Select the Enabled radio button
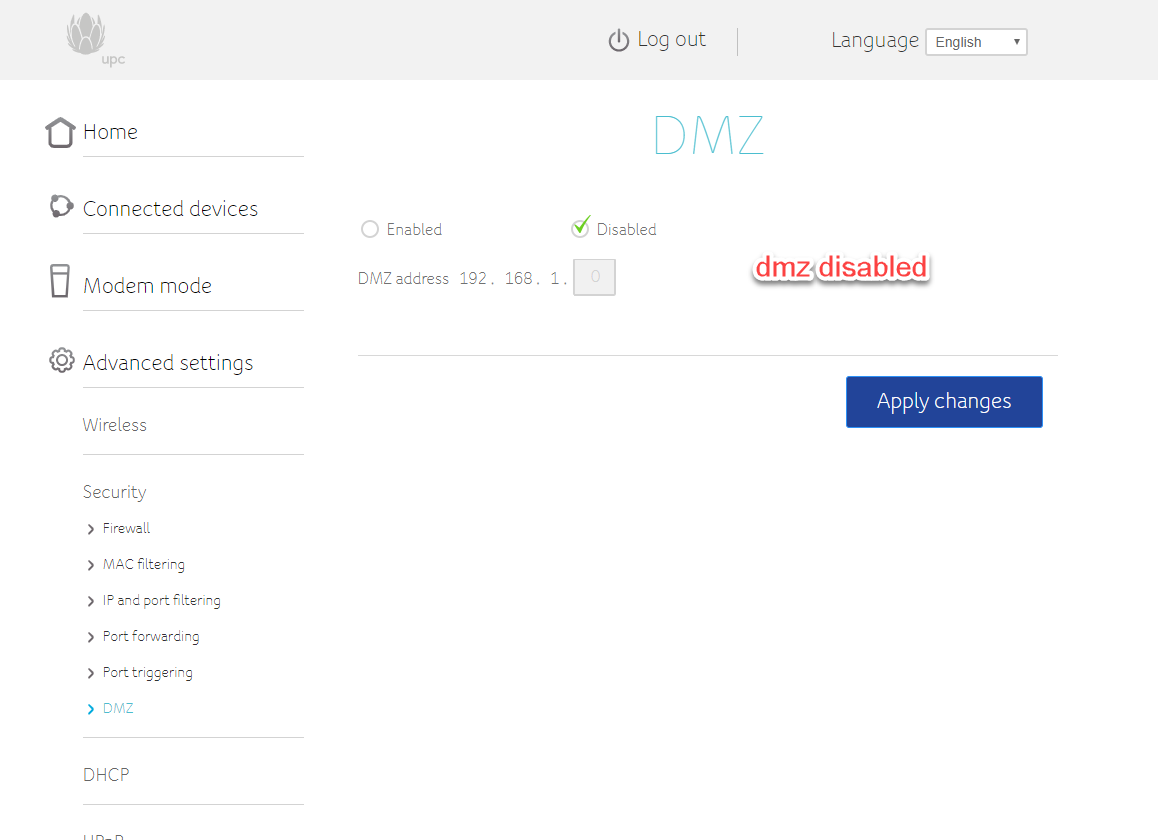The image size is (1158, 840). pyautogui.click(x=370, y=230)
